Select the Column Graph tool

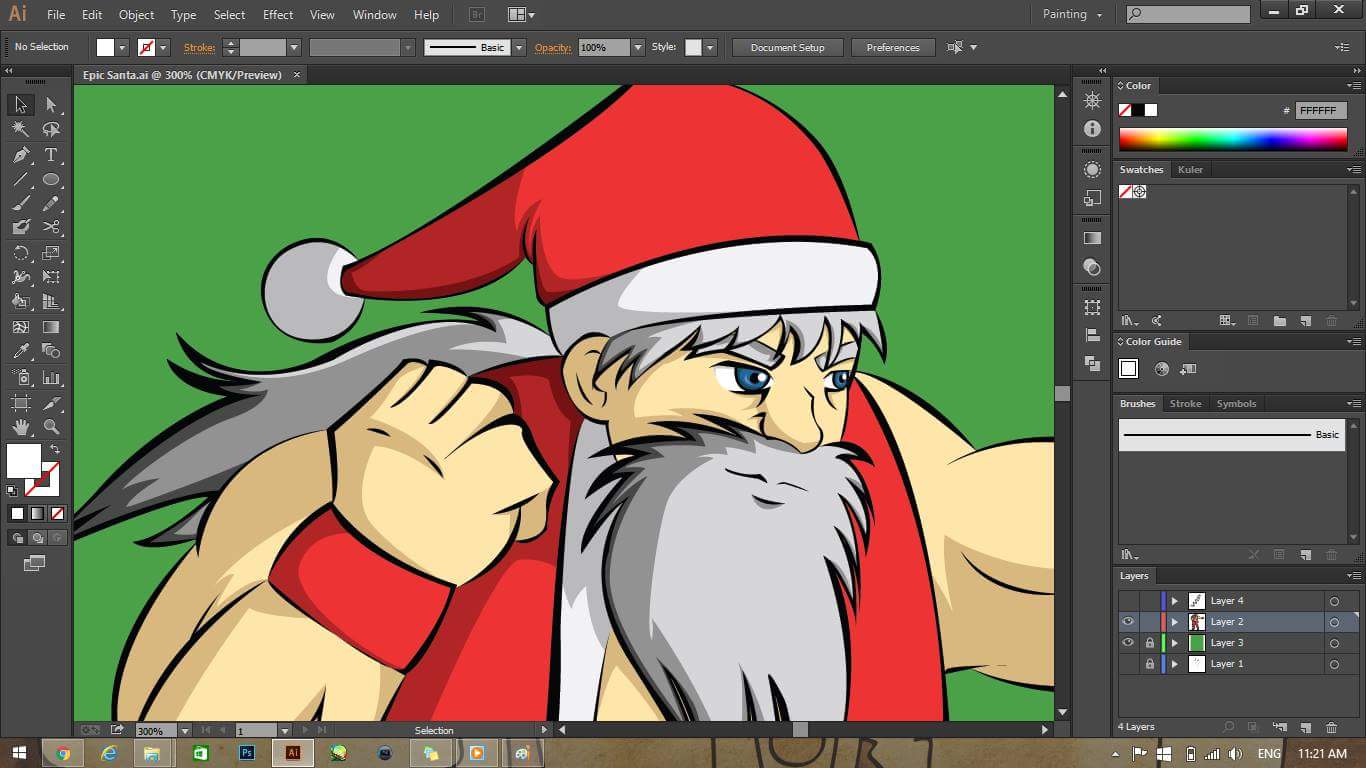coord(51,378)
